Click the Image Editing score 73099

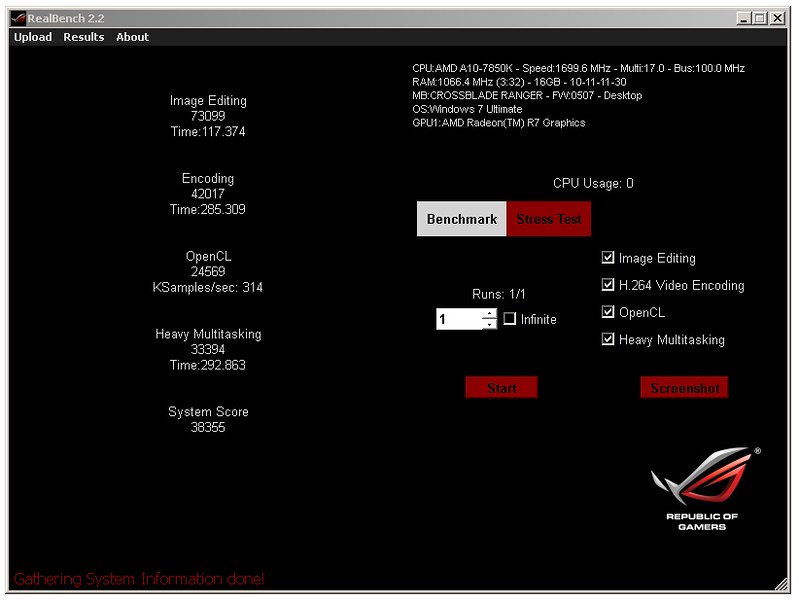click(208, 116)
